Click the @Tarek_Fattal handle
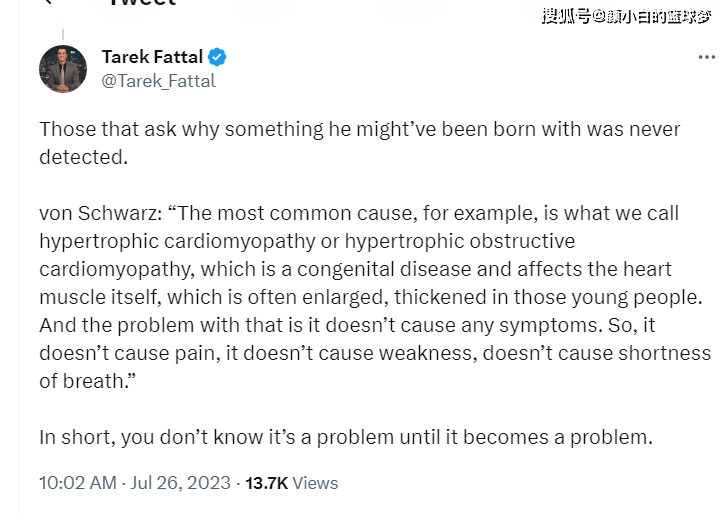Image resolution: width=726 pixels, height=514 pixels. [158, 81]
